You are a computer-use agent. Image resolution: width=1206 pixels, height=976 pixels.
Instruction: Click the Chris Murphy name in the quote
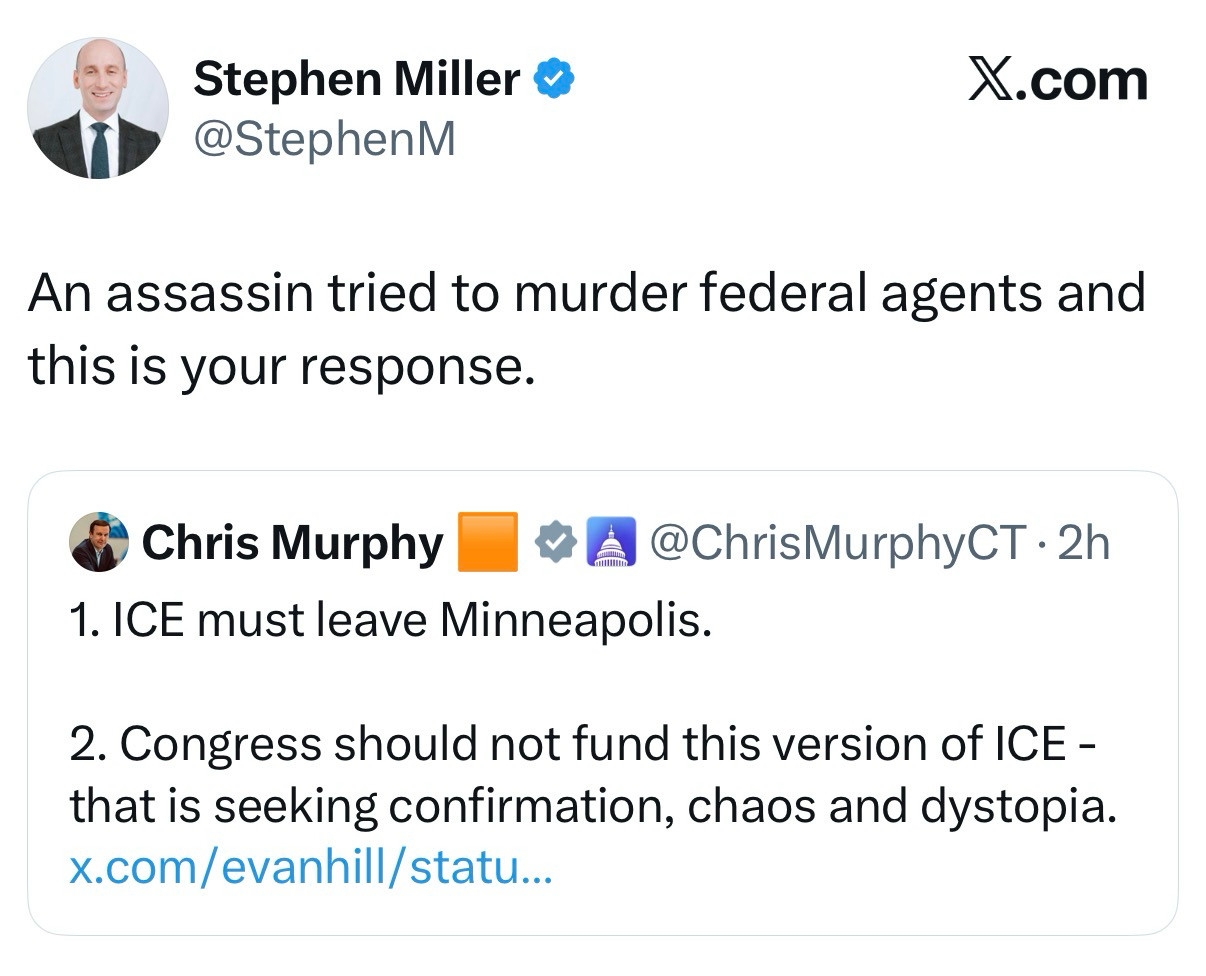pos(292,543)
